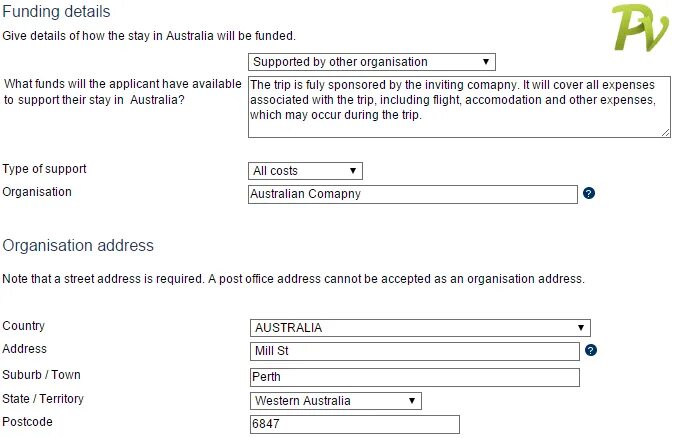Click the arrow of the Country dropdown

pyautogui.click(x=581, y=328)
